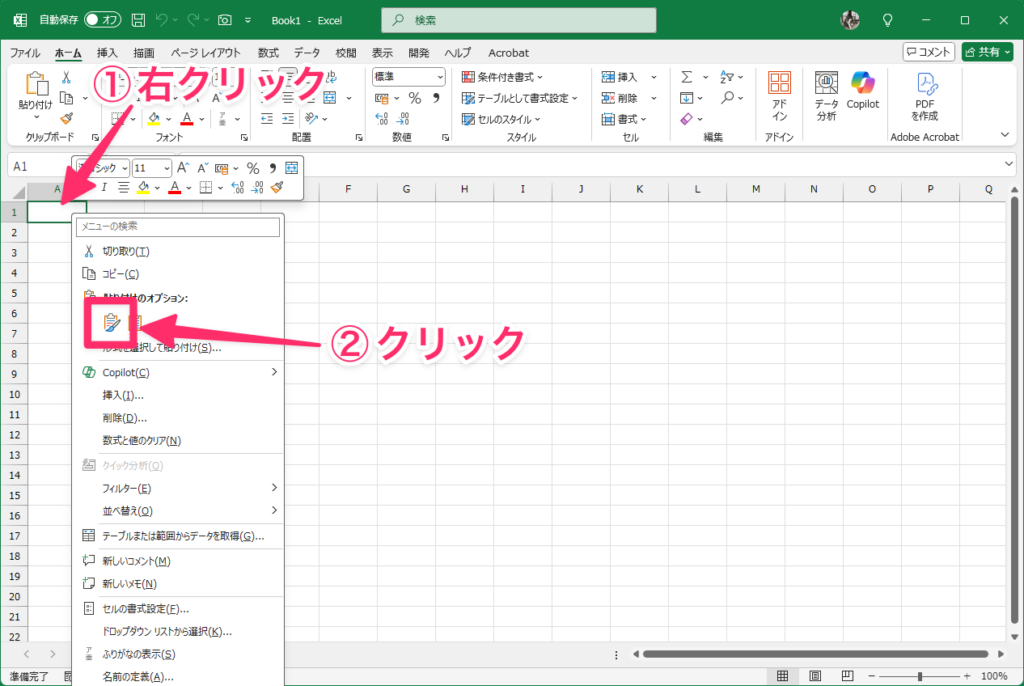This screenshot has height=686, width=1024.
Task: Click the Fill down-arrow icon in the 編集 group
Action: [686, 98]
